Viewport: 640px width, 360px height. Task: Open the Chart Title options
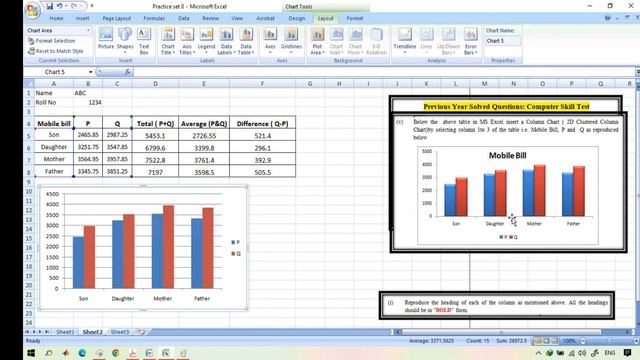(x=168, y=41)
